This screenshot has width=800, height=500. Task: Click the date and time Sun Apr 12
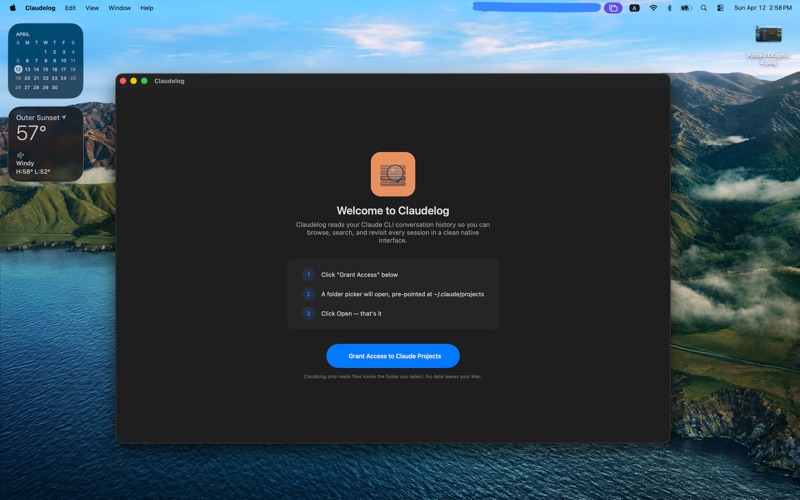point(763,8)
